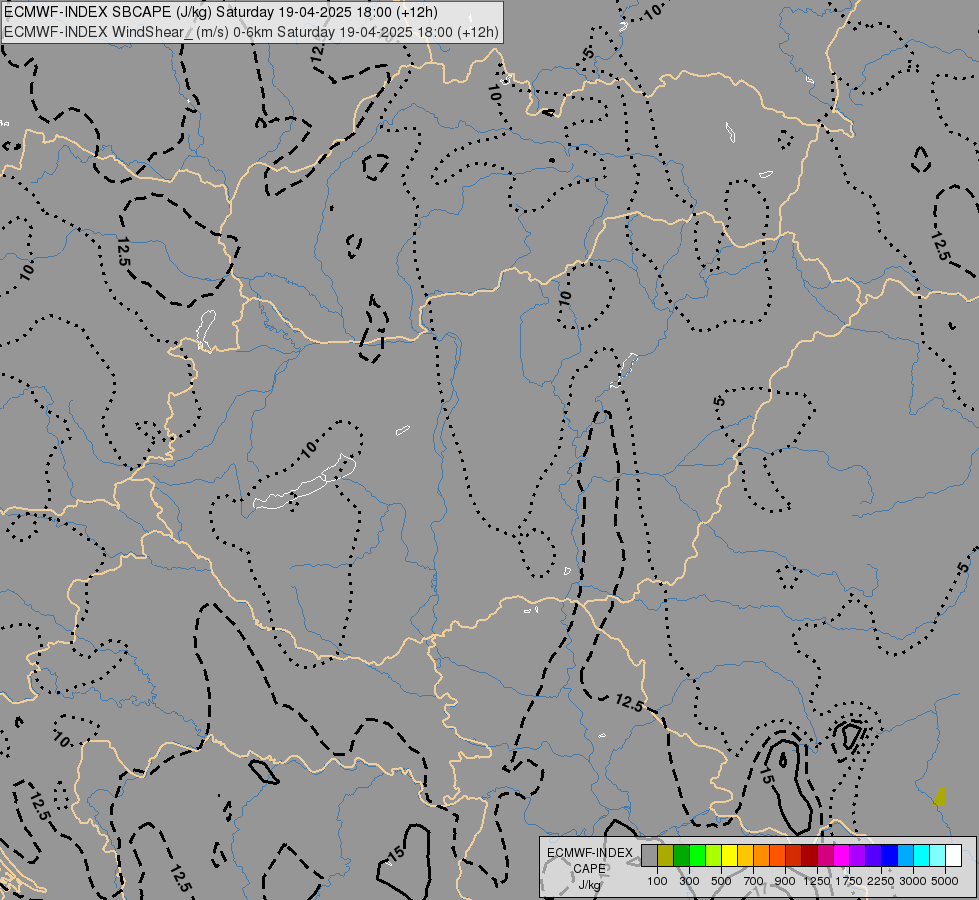Click the SBCAPE title line in header
The height and width of the screenshot is (900, 979).
pyautogui.click(x=220, y=12)
